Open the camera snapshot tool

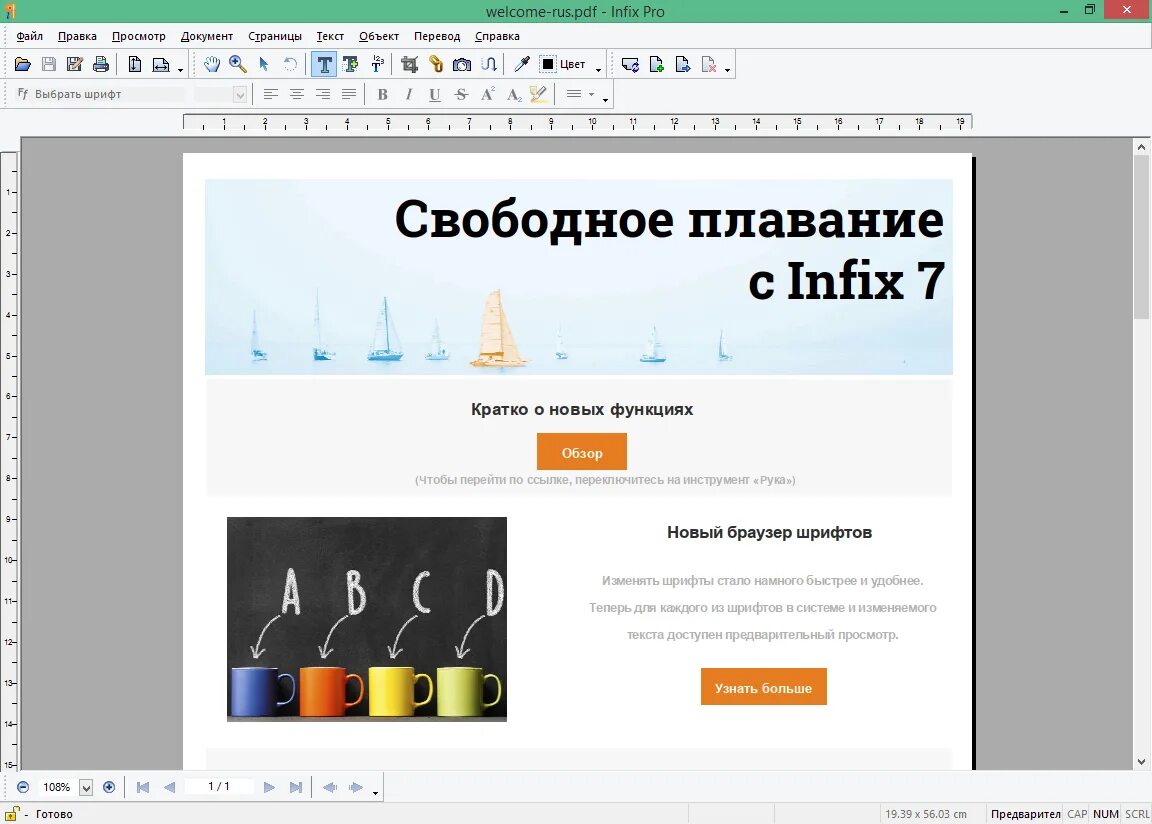click(x=462, y=64)
